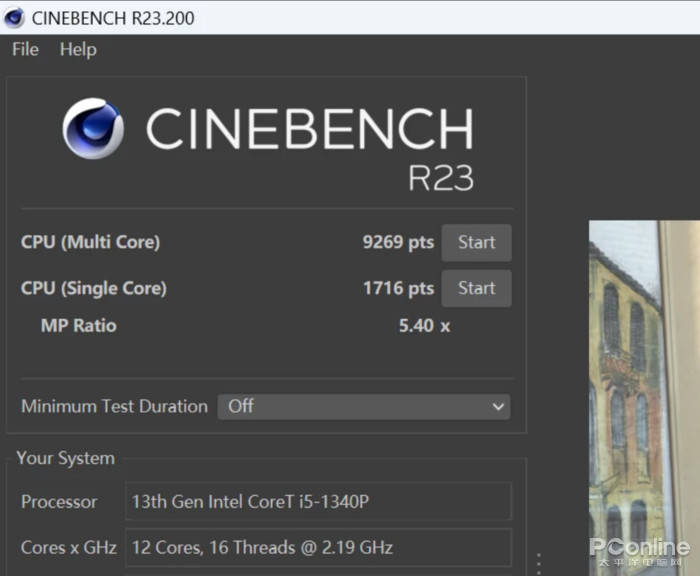Viewport: 700px width, 576px height.
Task: Click the Cinebench sphere logo
Action: point(93,129)
